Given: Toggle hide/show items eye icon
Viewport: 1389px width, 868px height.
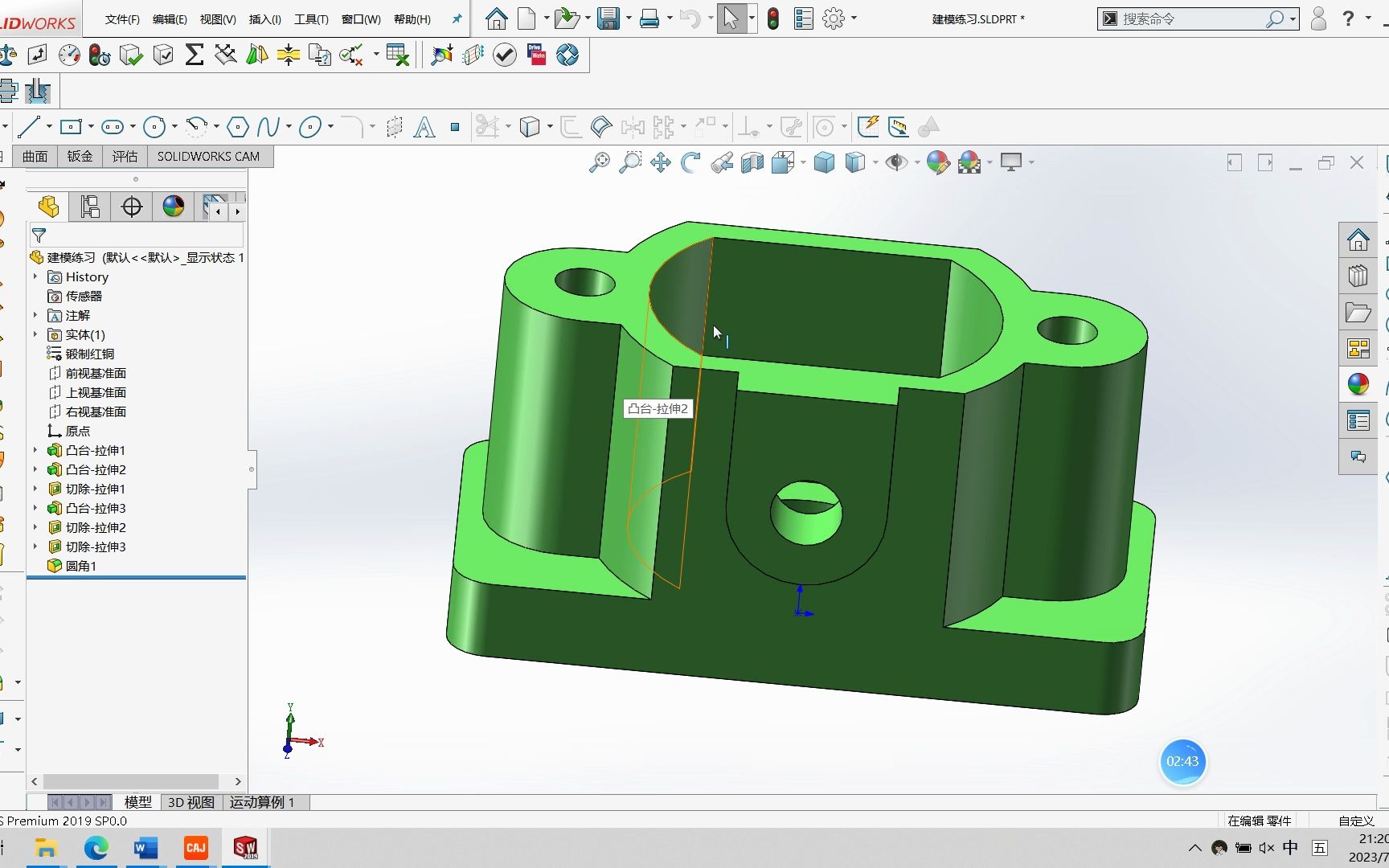Looking at the screenshot, I should coord(898,162).
